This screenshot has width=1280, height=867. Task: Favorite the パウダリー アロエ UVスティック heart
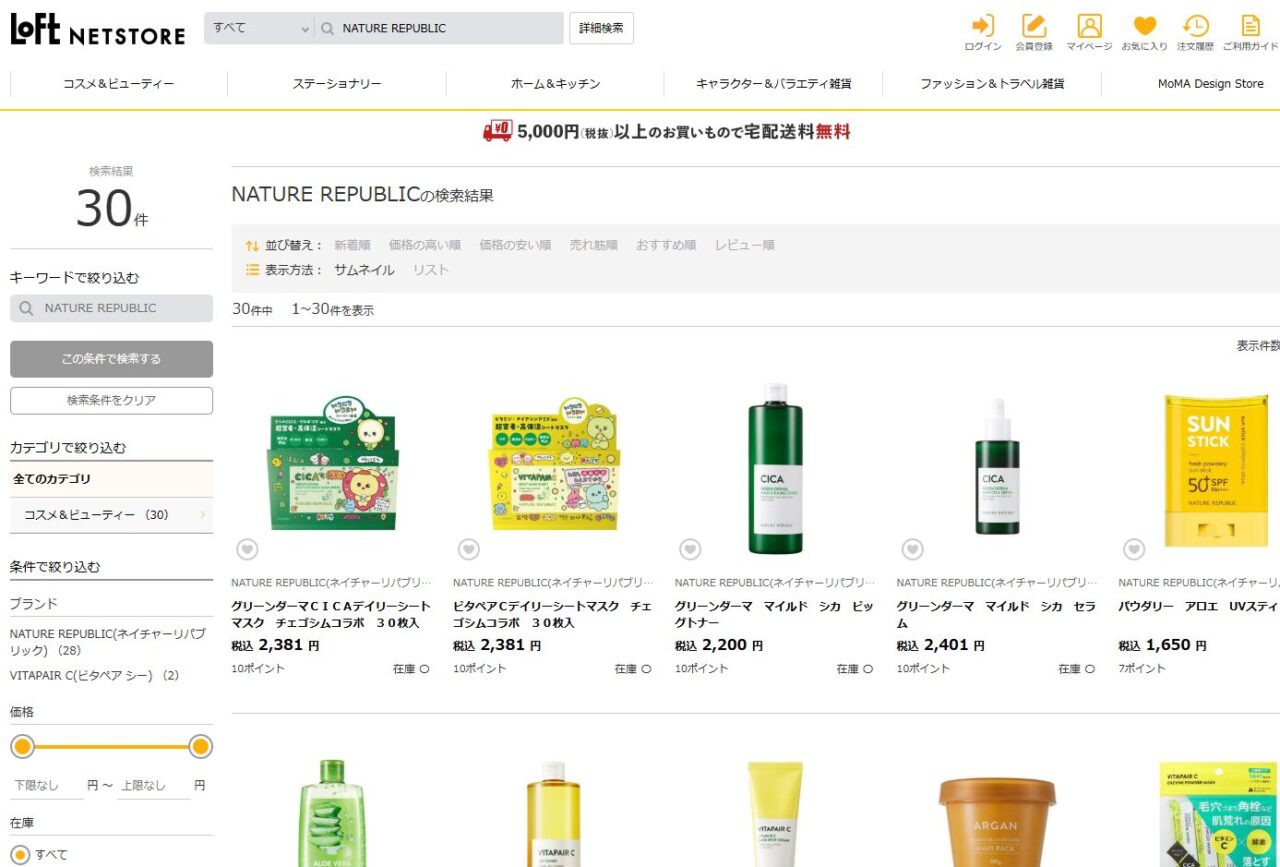1134,549
